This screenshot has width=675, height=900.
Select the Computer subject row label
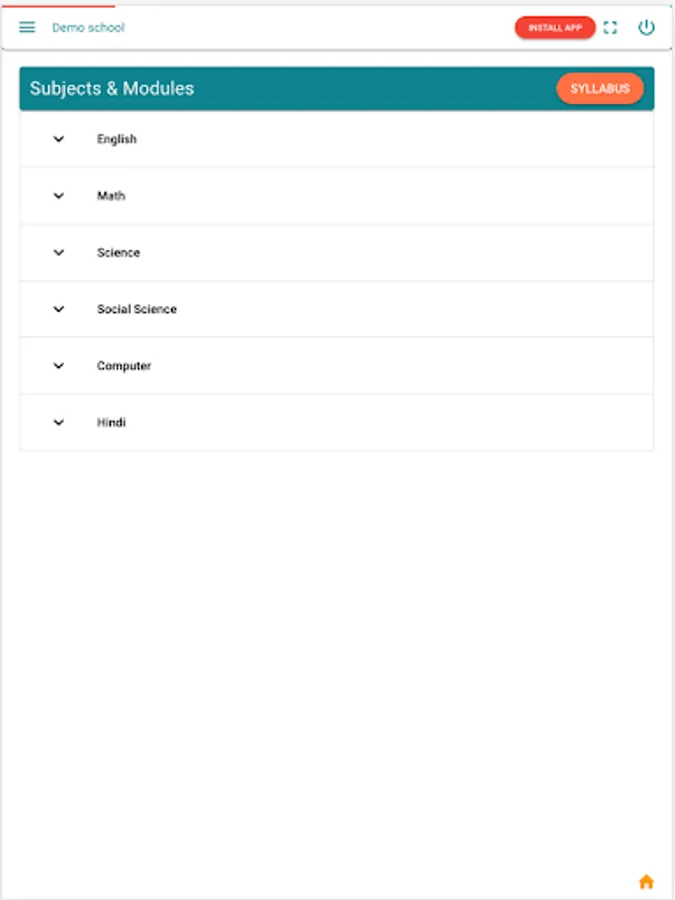pos(124,366)
